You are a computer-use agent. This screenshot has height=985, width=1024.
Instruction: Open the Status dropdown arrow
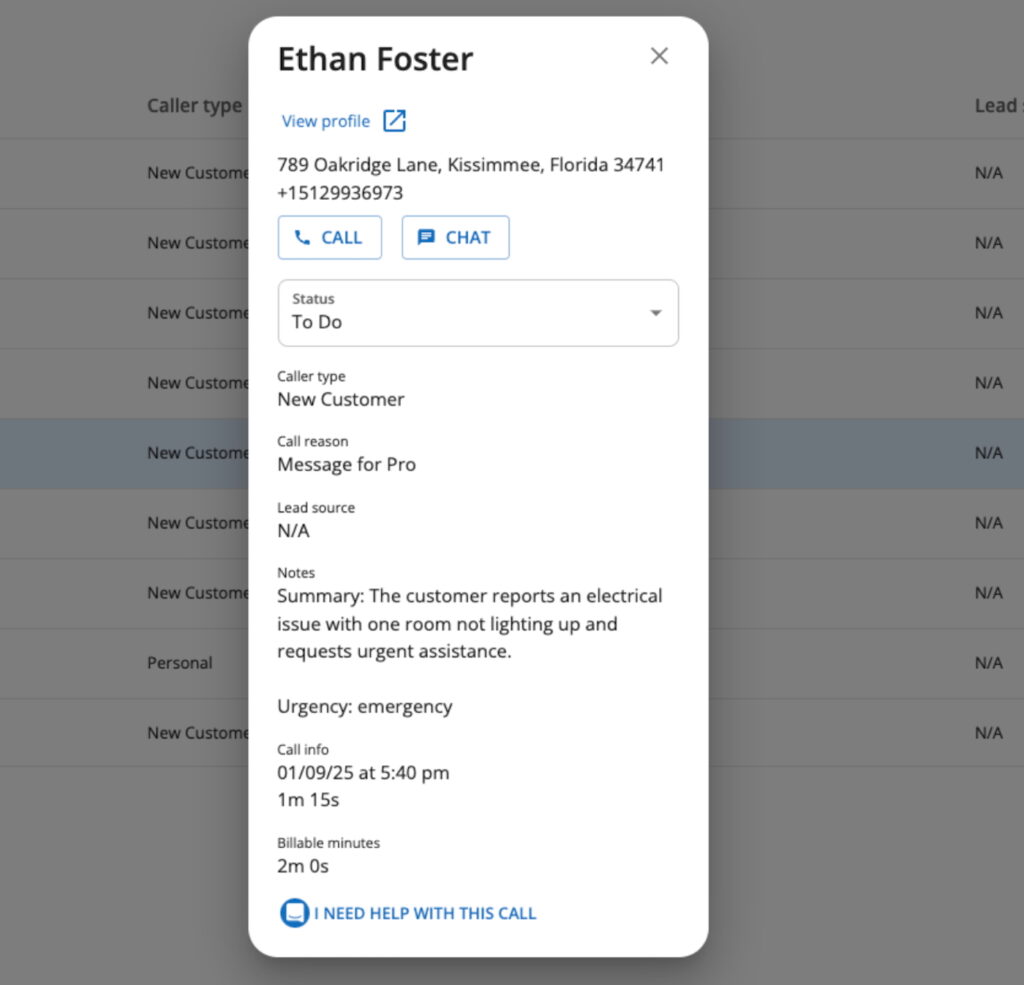point(656,313)
